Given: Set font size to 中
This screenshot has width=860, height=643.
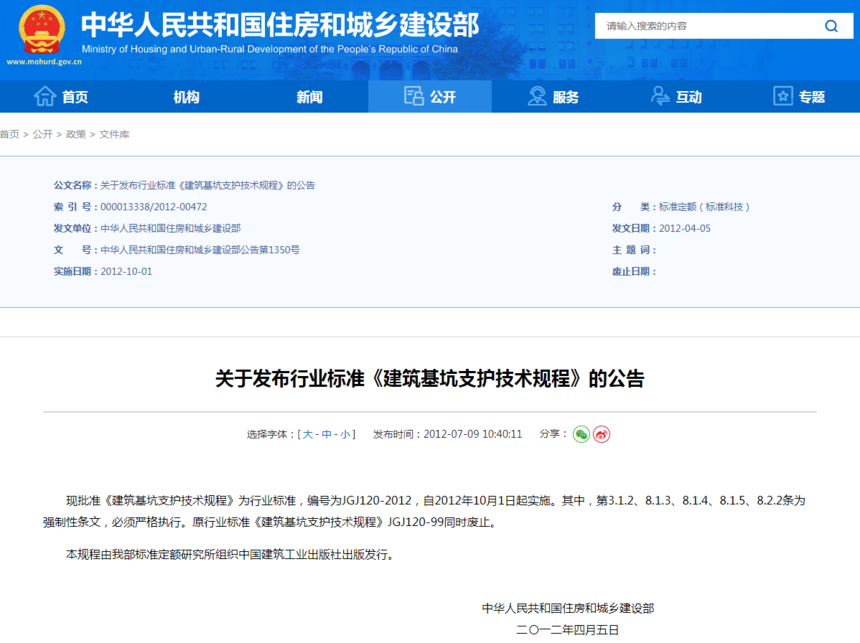Looking at the screenshot, I should (x=326, y=435).
